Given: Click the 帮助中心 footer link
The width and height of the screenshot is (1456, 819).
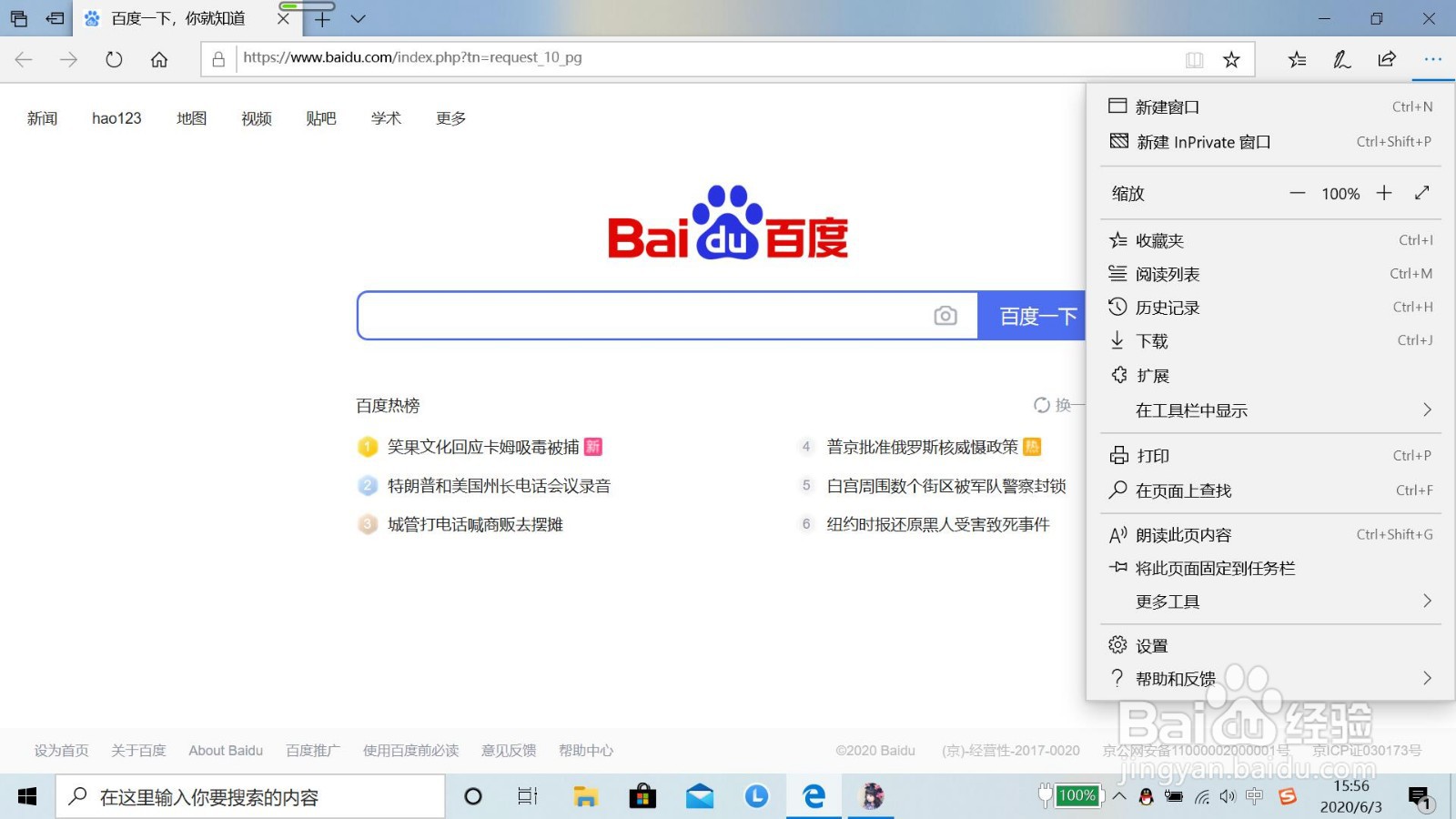Looking at the screenshot, I should point(586,751).
